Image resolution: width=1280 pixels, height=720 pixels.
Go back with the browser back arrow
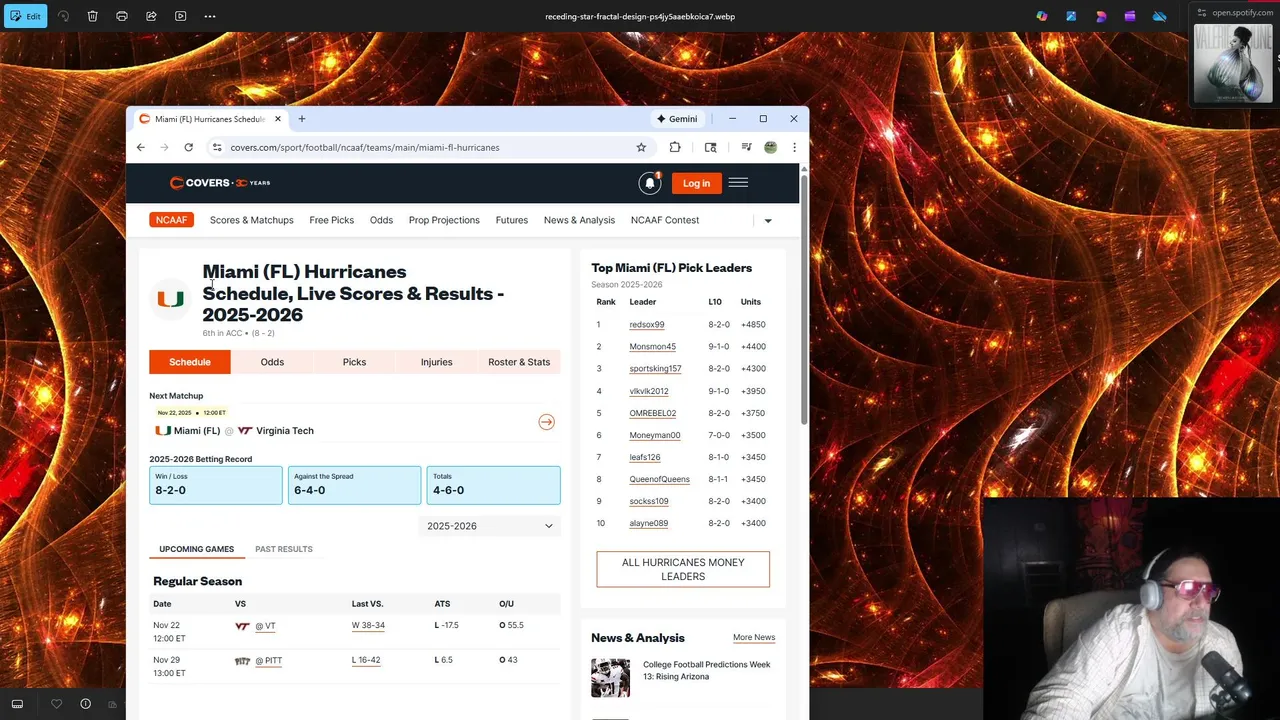tap(140, 147)
